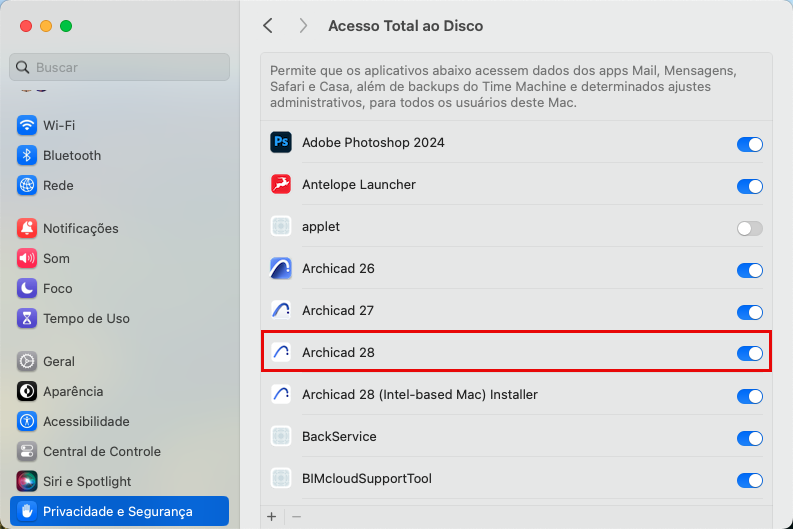
Task: Click the Archicad 28 app icon
Action: tap(281, 352)
